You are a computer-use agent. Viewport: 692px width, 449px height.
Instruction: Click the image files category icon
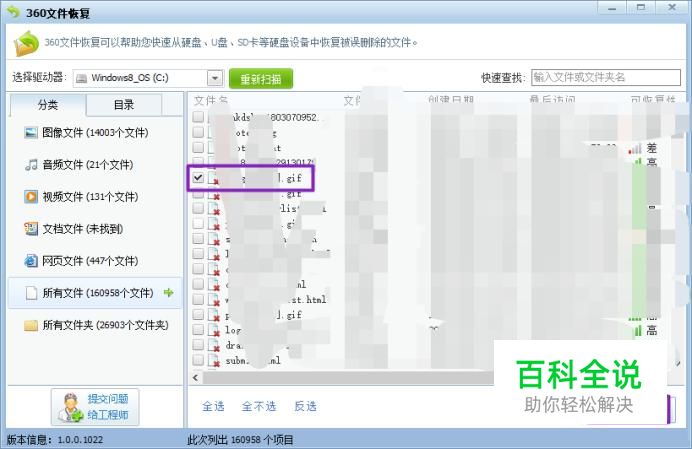31,132
